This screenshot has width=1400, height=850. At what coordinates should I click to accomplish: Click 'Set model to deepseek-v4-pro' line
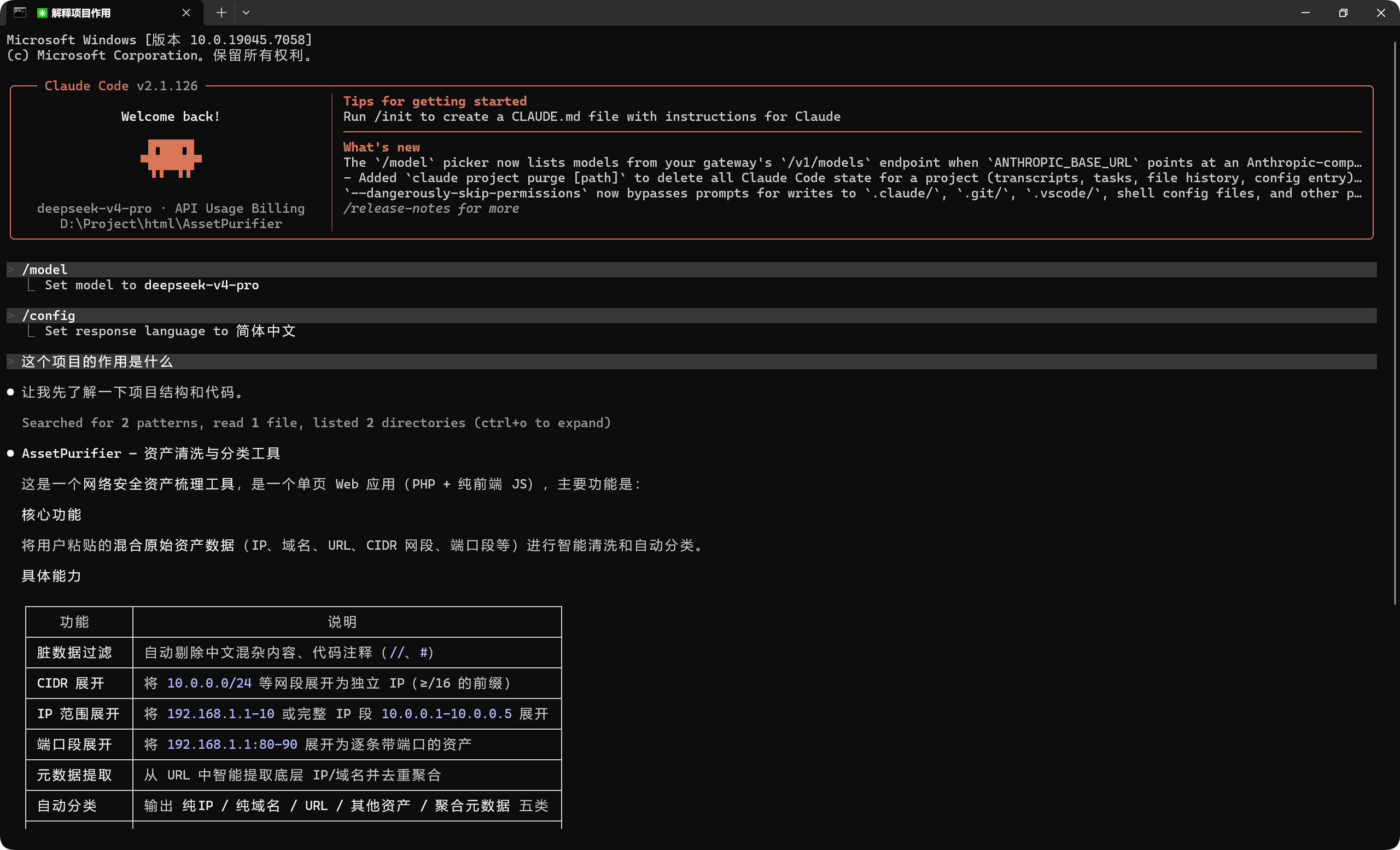pos(151,284)
